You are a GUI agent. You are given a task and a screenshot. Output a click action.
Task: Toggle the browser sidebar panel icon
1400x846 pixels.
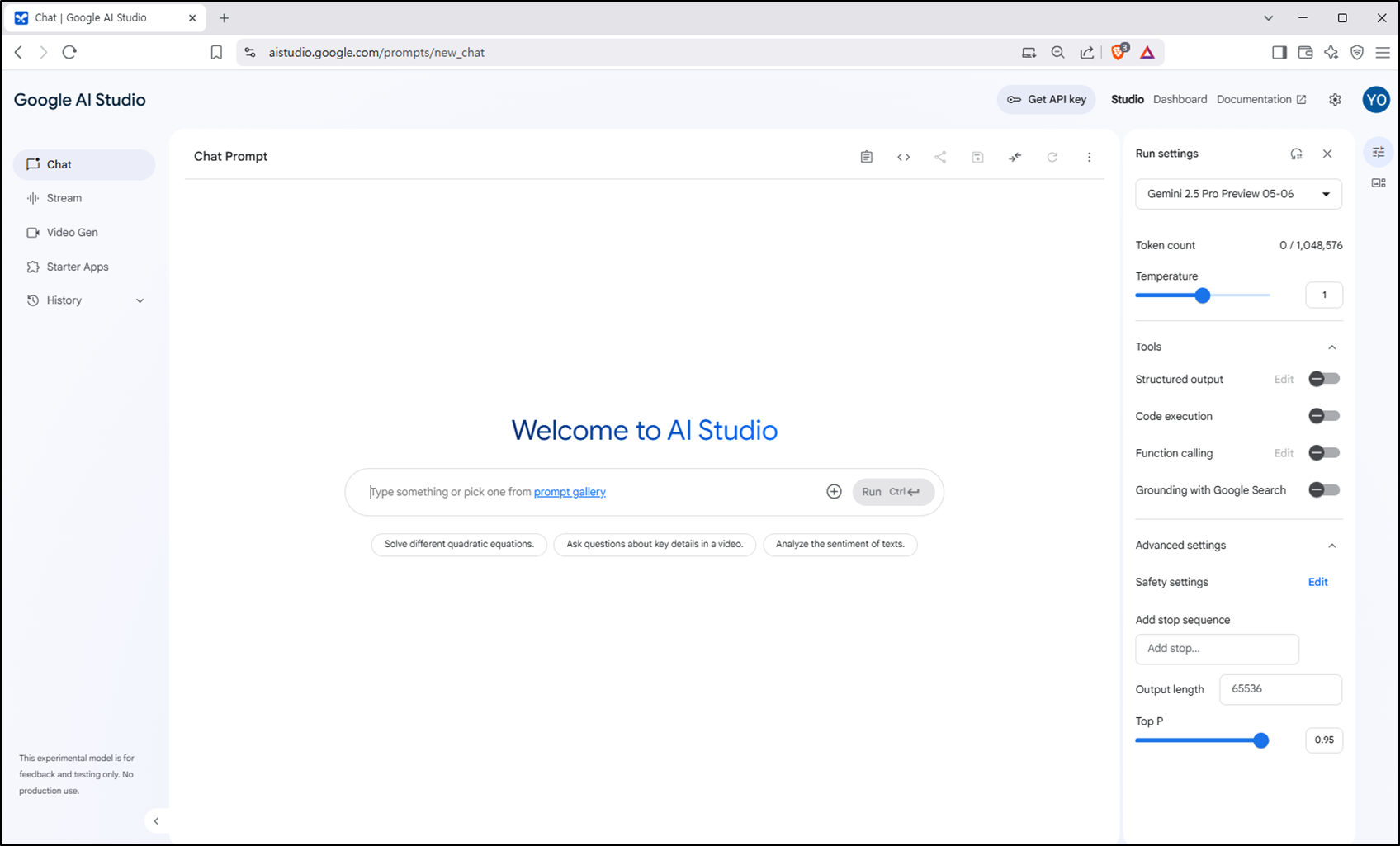coord(1279,52)
